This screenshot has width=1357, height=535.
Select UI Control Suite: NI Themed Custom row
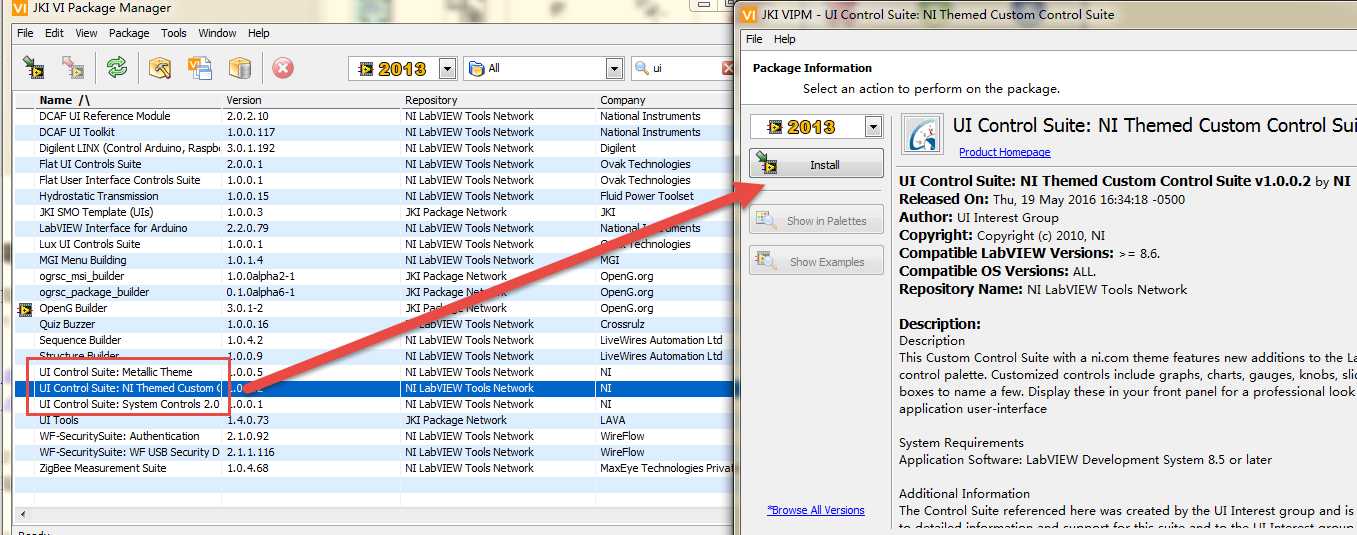[374, 388]
